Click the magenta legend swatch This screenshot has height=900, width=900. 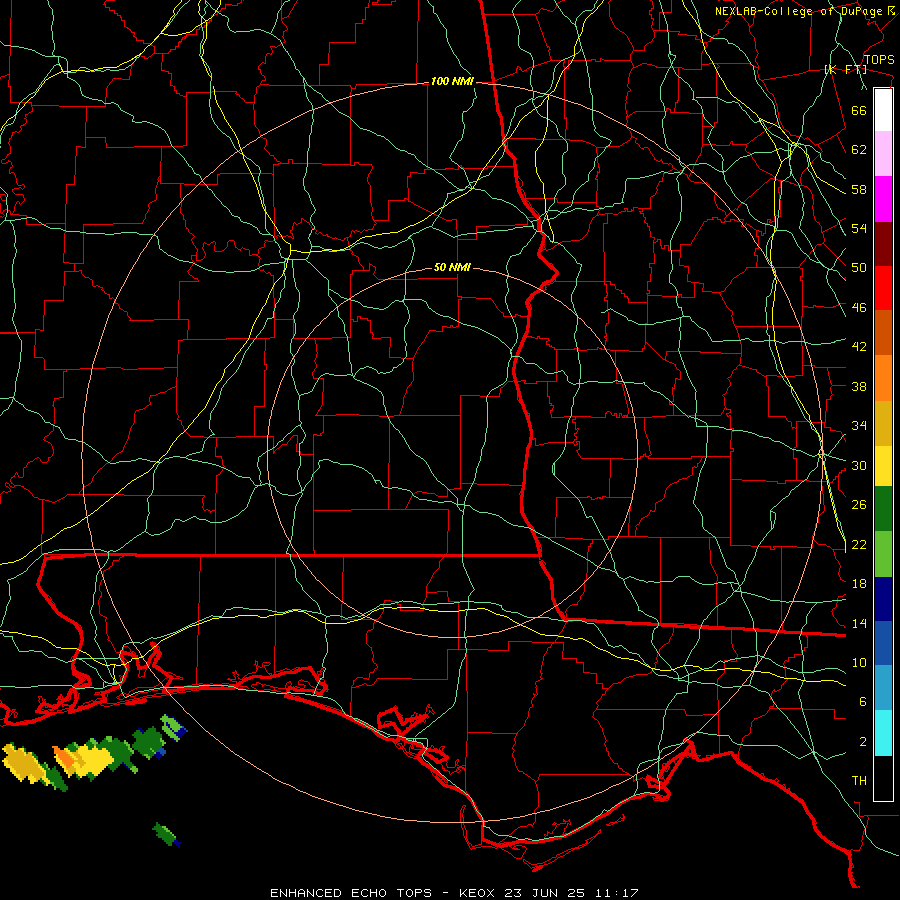[883, 198]
